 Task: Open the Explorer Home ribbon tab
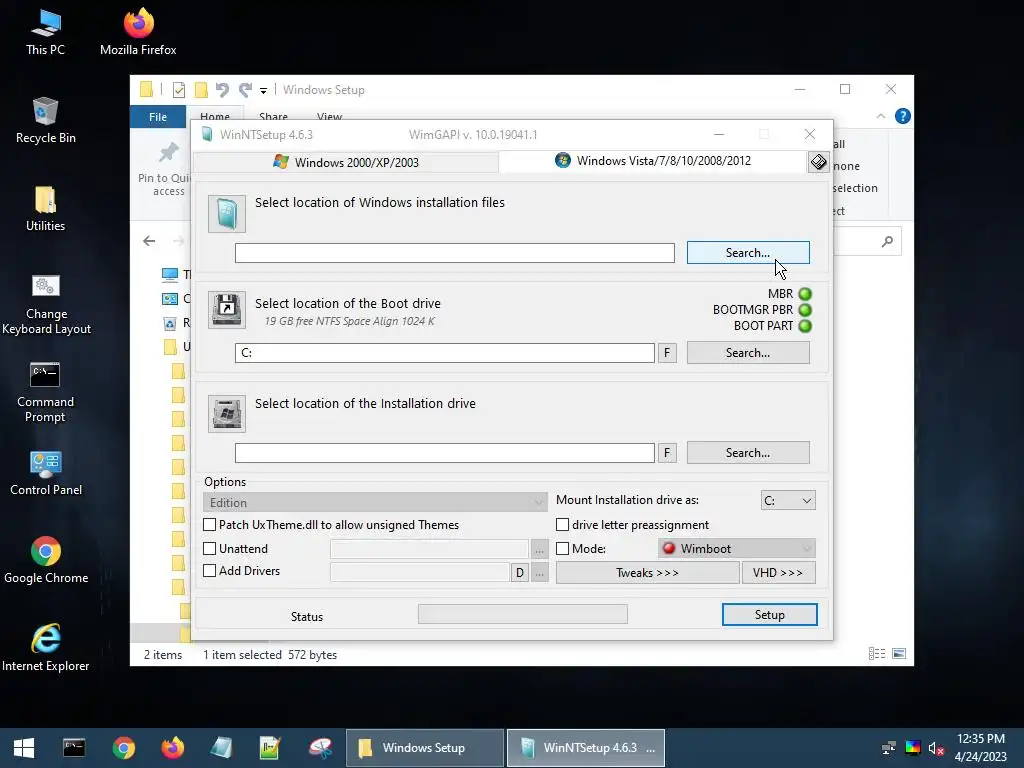coord(215,115)
